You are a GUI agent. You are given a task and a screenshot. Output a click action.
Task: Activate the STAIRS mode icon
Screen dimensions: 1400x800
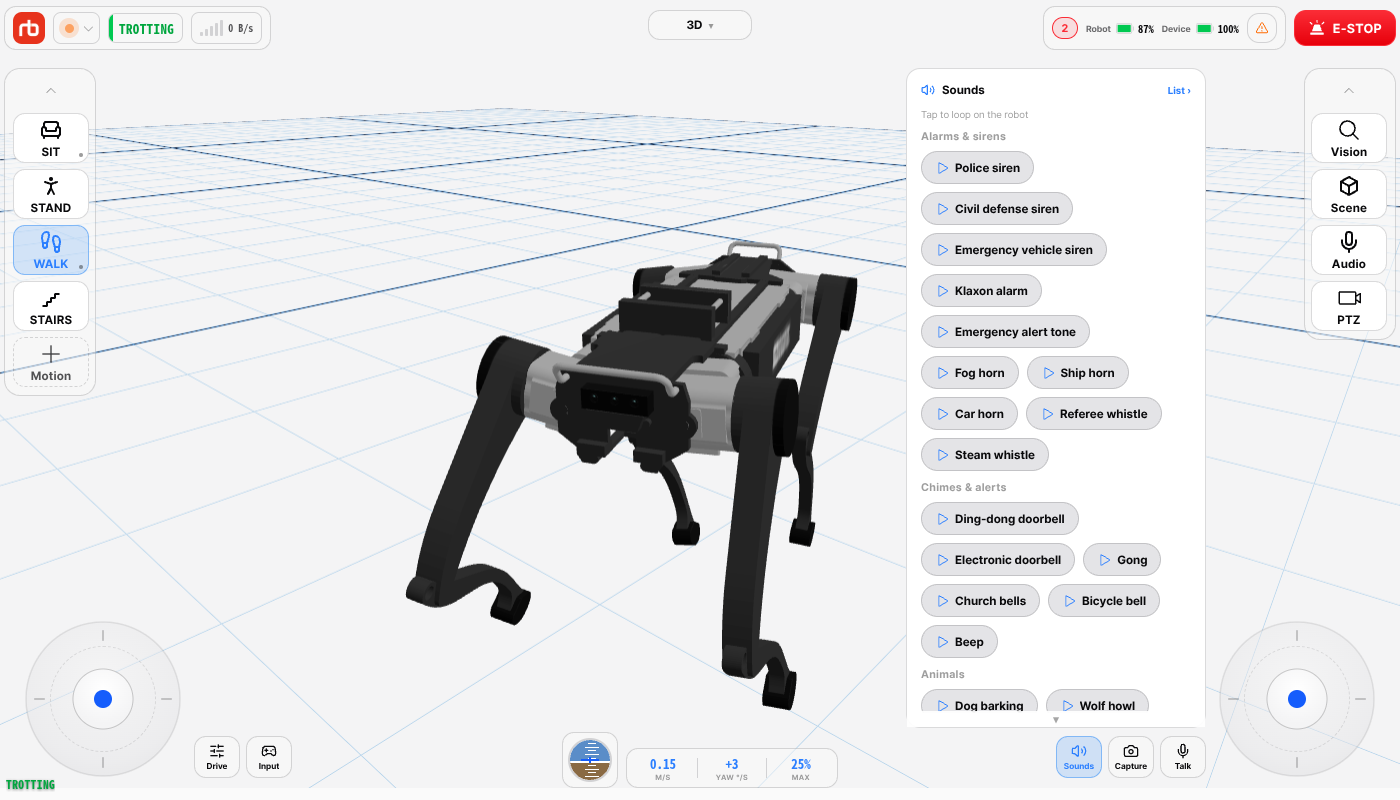(51, 300)
